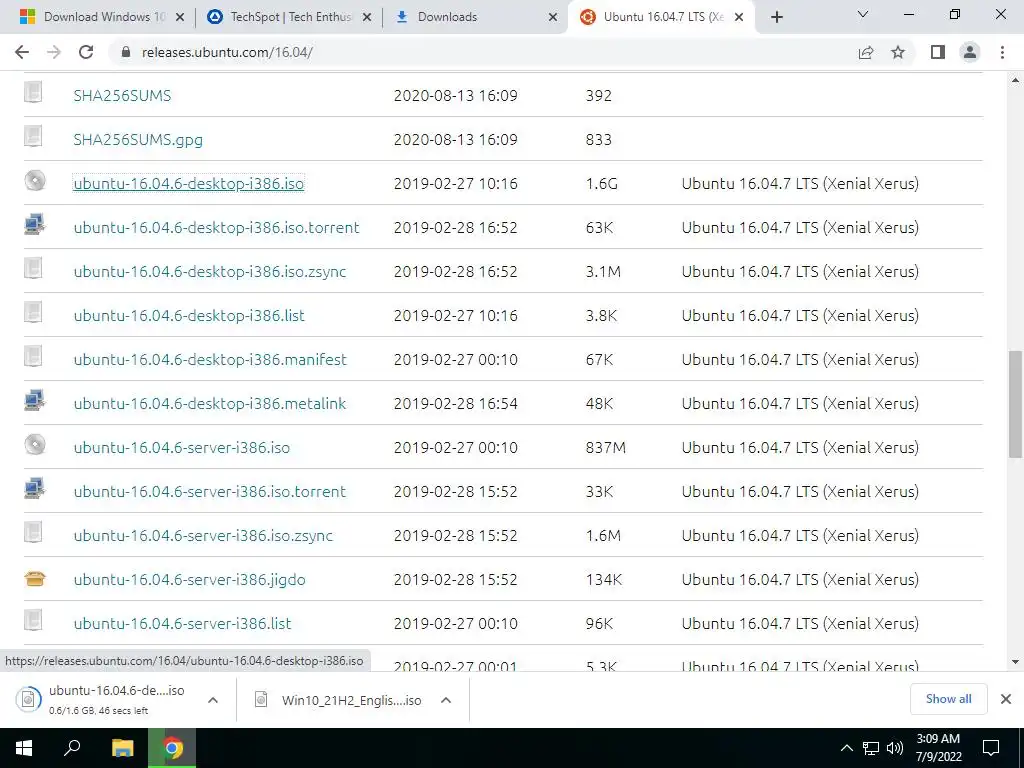Click Show all downloads button
This screenshot has width=1024, height=768.
click(948, 699)
